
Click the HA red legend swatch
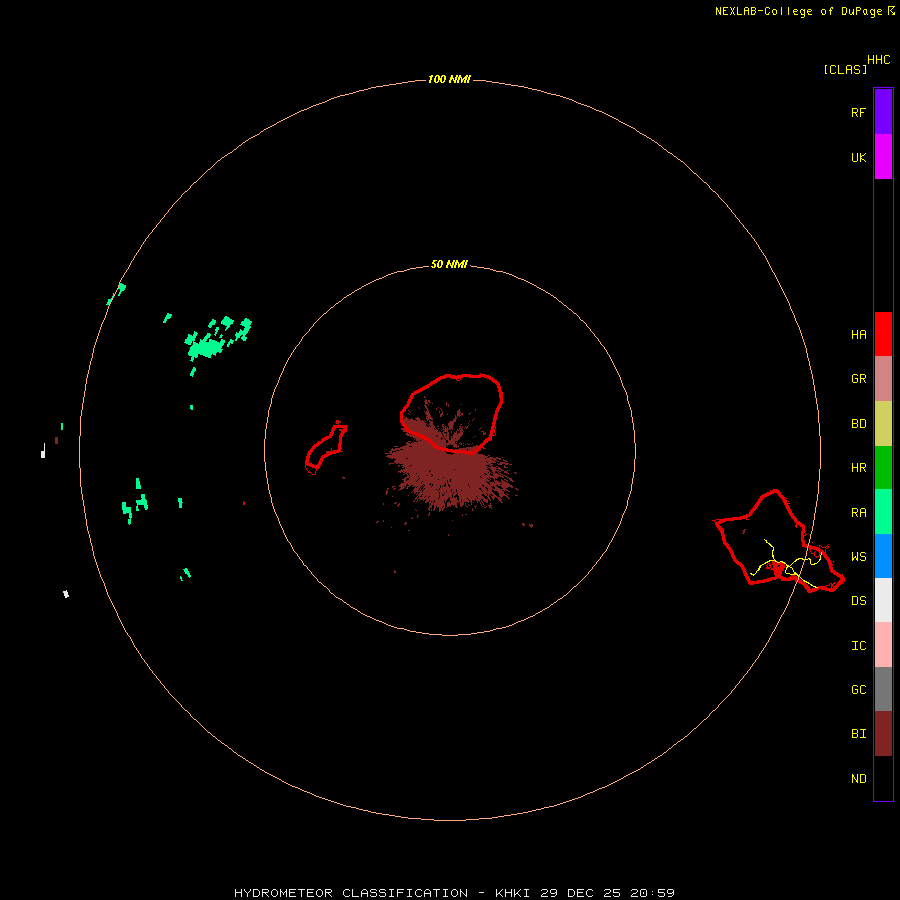(x=883, y=334)
